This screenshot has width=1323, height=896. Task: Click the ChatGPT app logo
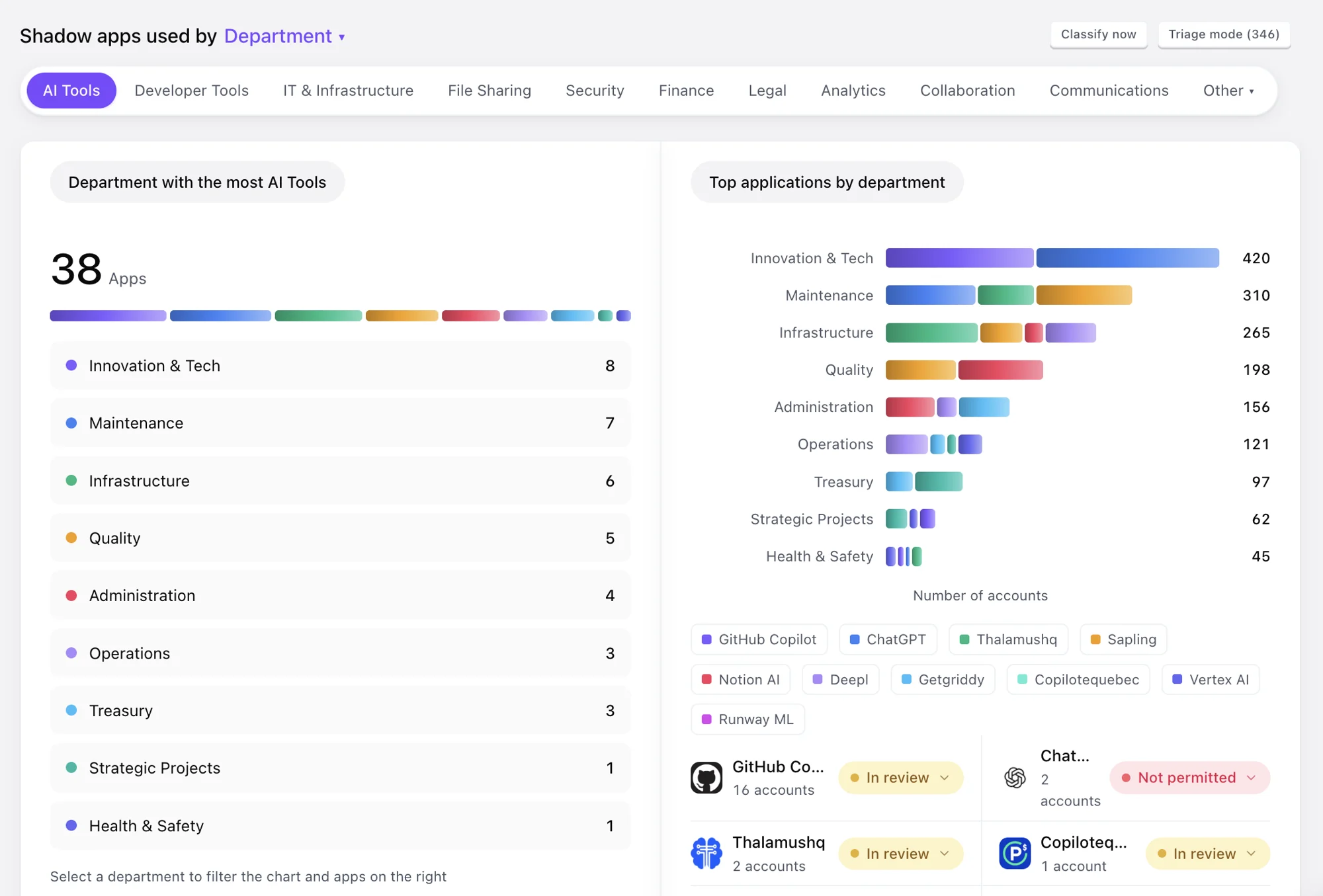click(x=1015, y=778)
